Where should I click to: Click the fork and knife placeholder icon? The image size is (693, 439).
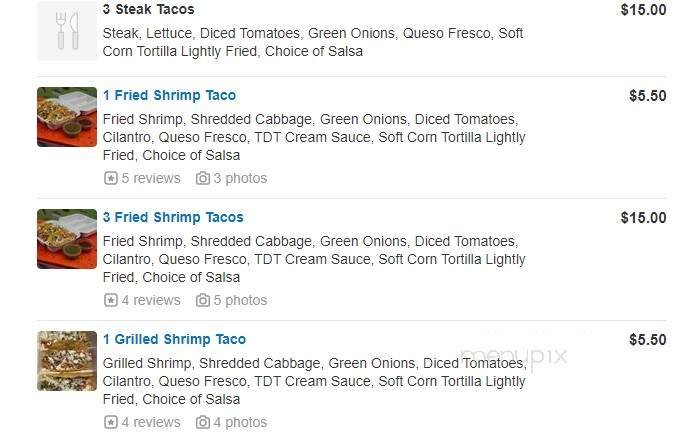pyautogui.click(x=67, y=31)
